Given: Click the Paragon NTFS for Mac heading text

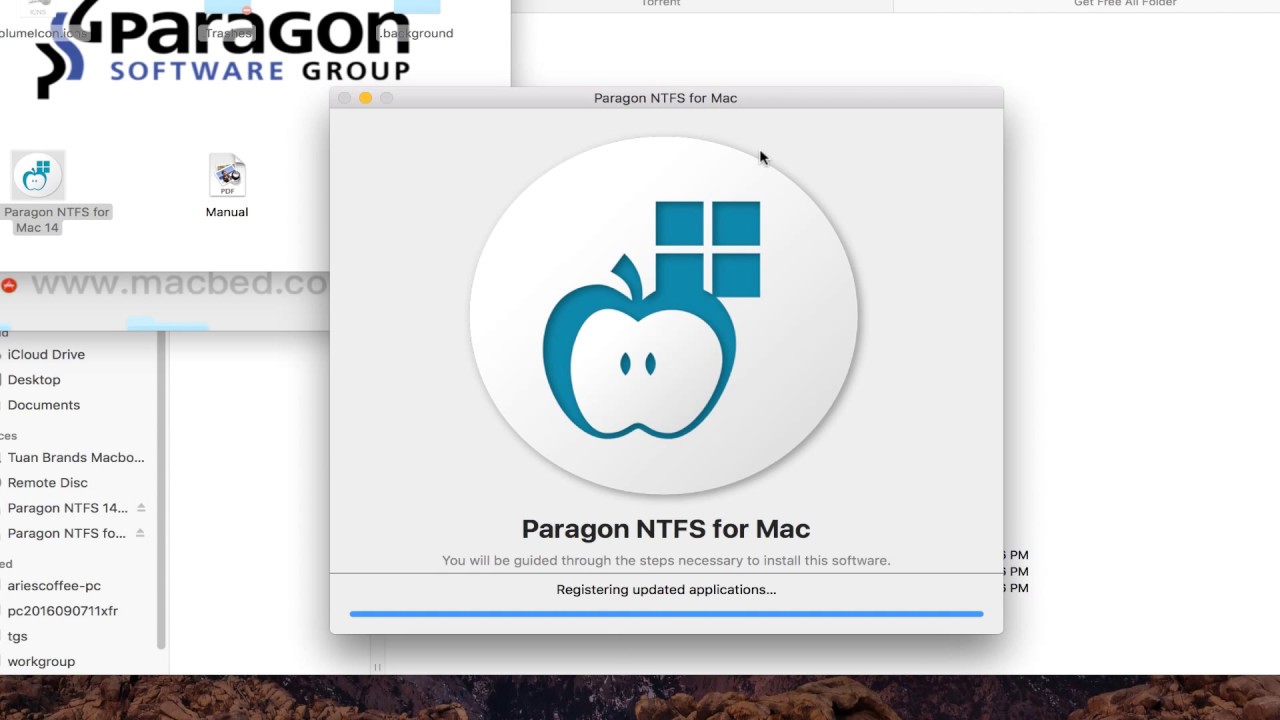Looking at the screenshot, I should (x=666, y=528).
